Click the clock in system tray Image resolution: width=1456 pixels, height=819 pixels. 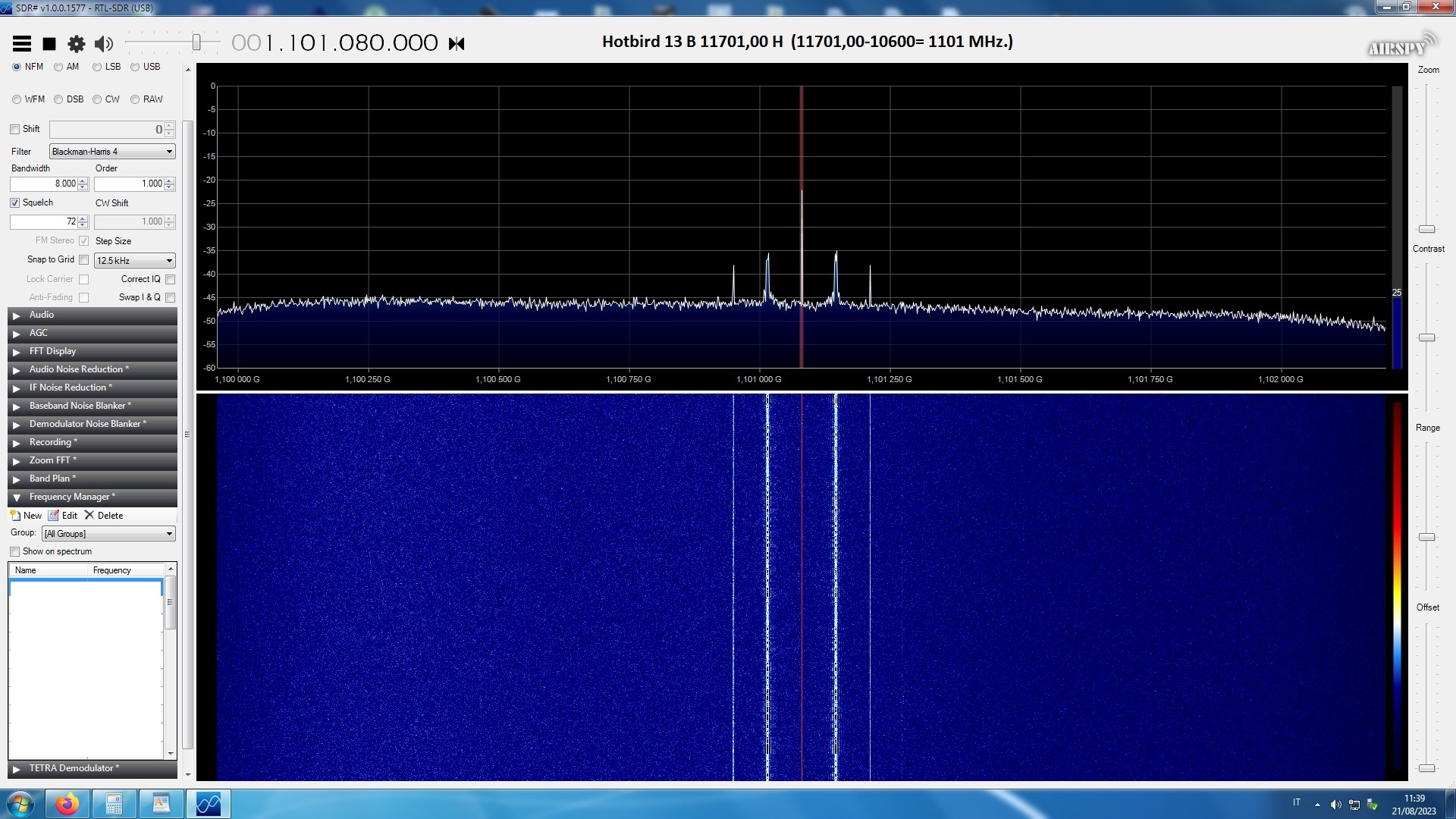tap(1414, 805)
